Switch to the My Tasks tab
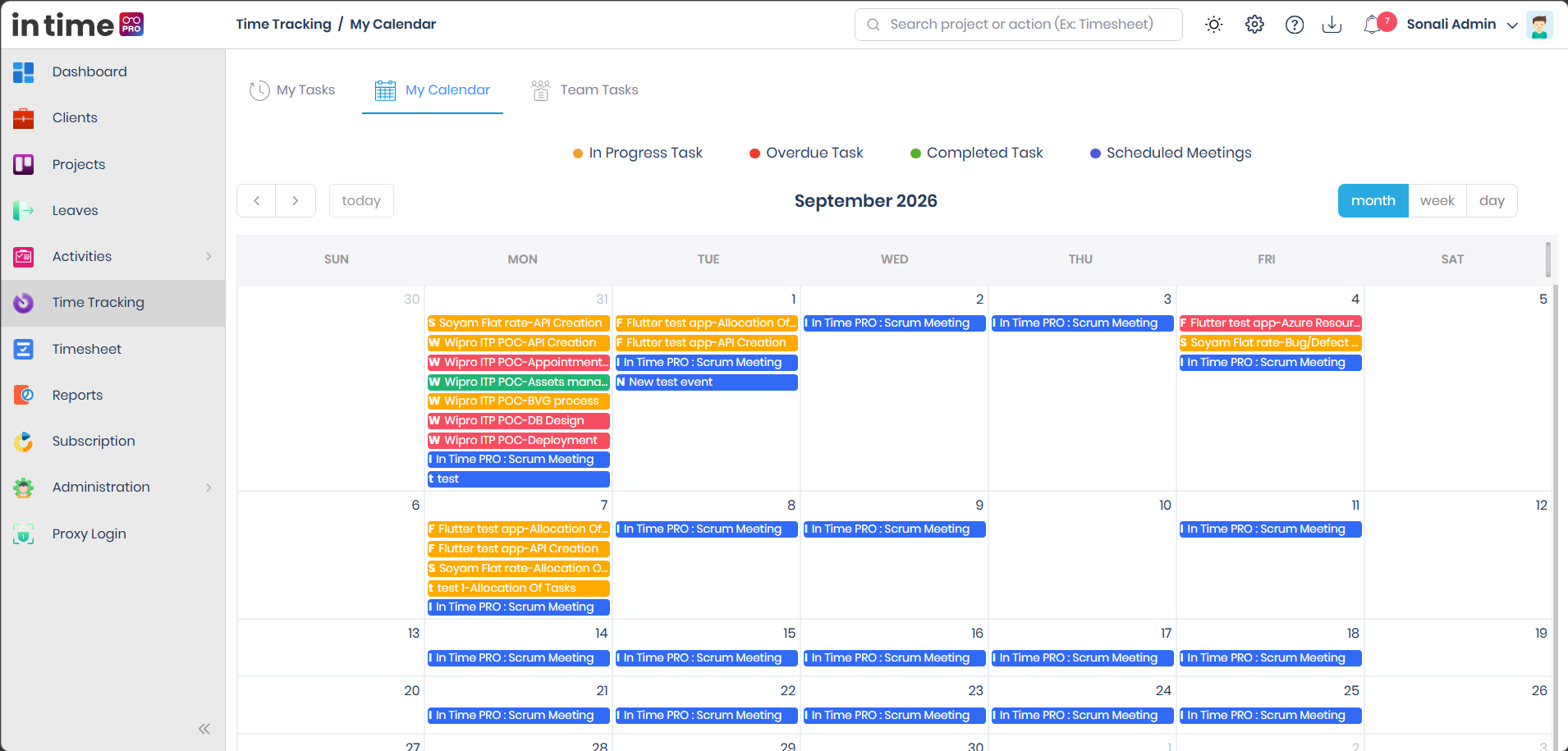 292,90
